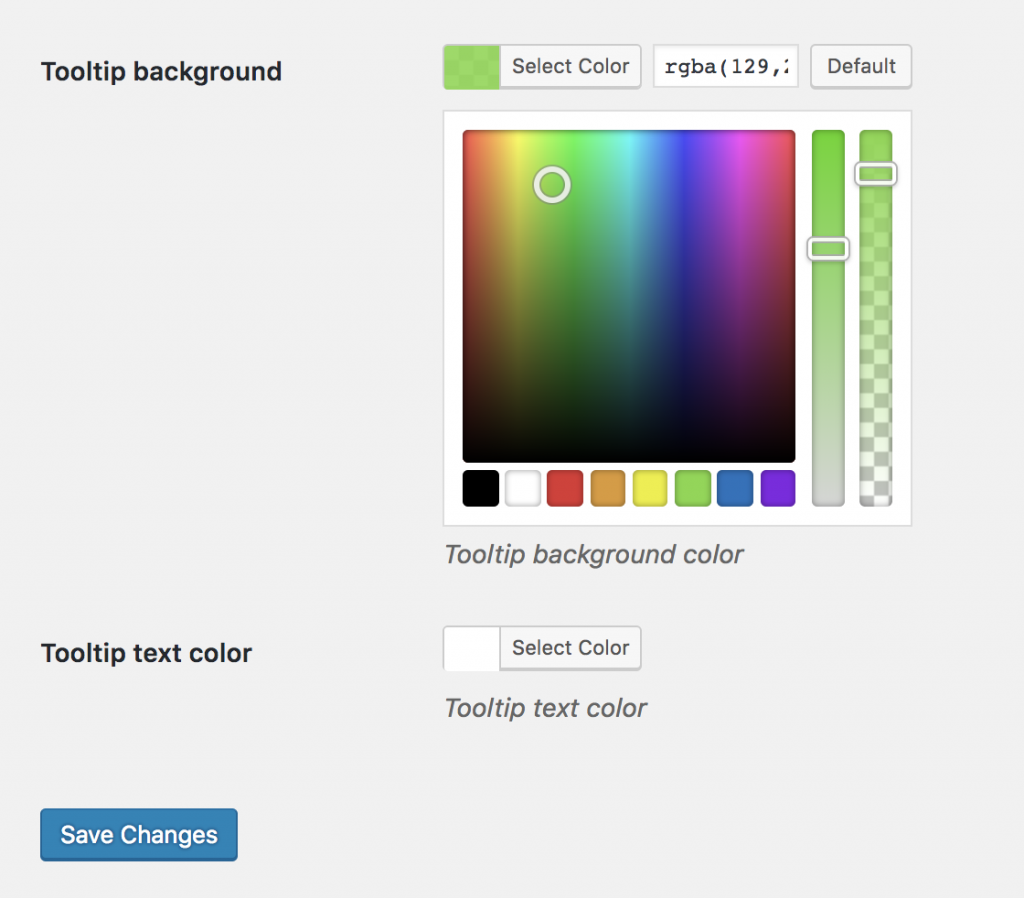This screenshot has width=1024, height=898.
Task: Select the orange preset swatch
Action: [x=608, y=488]
